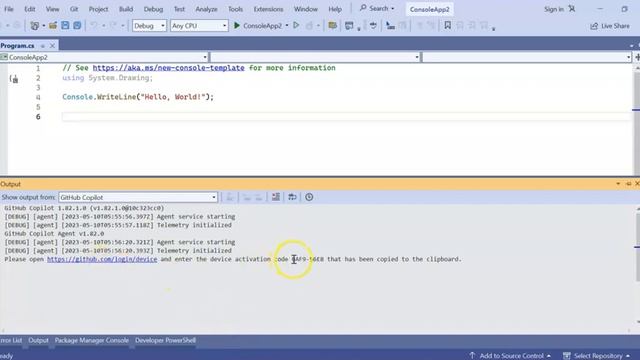Open the Extensions menu
Viewport: 640px width, 360px height.
268,9
